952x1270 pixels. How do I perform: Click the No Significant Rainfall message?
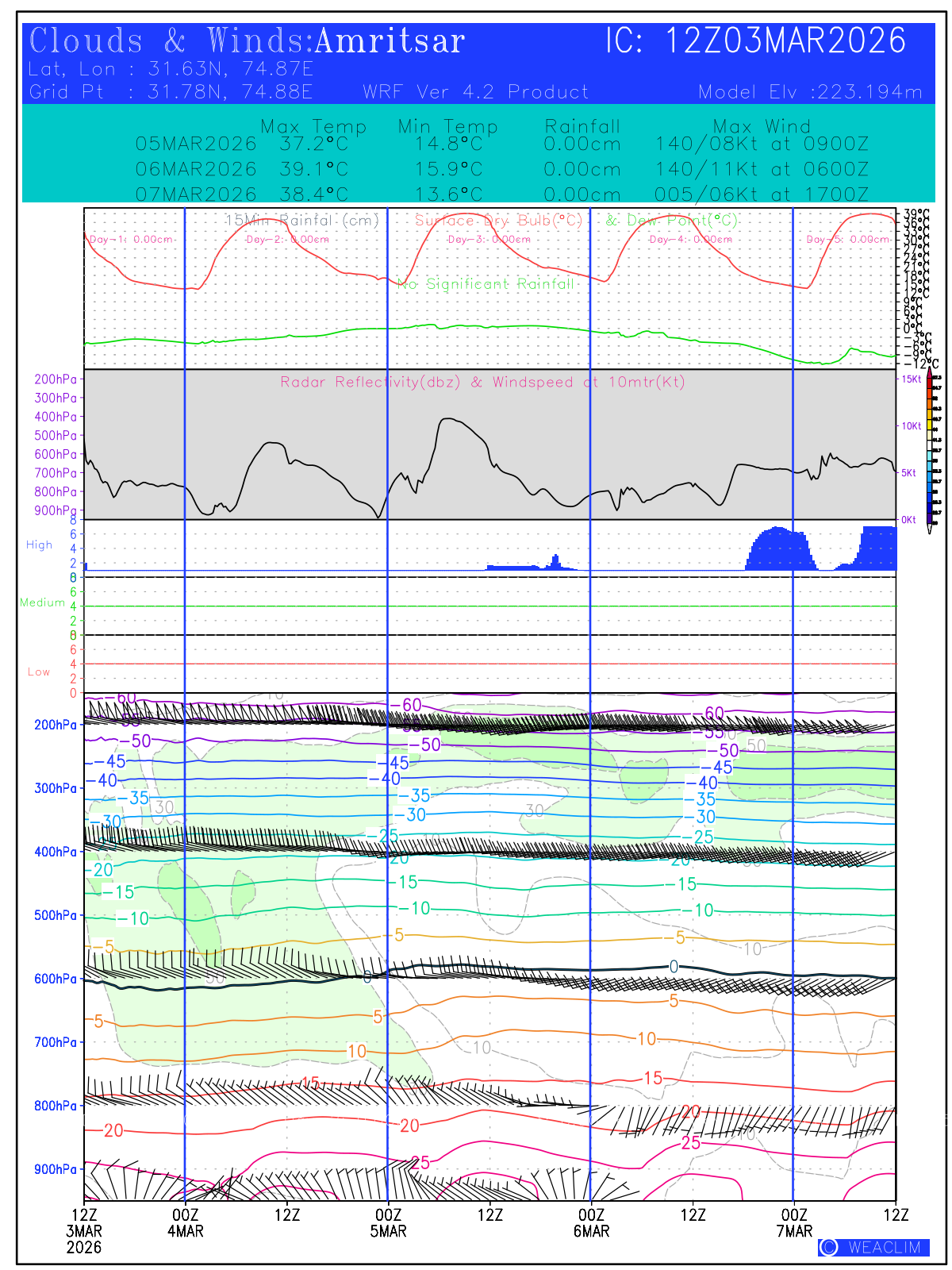(x=485, y=284)
